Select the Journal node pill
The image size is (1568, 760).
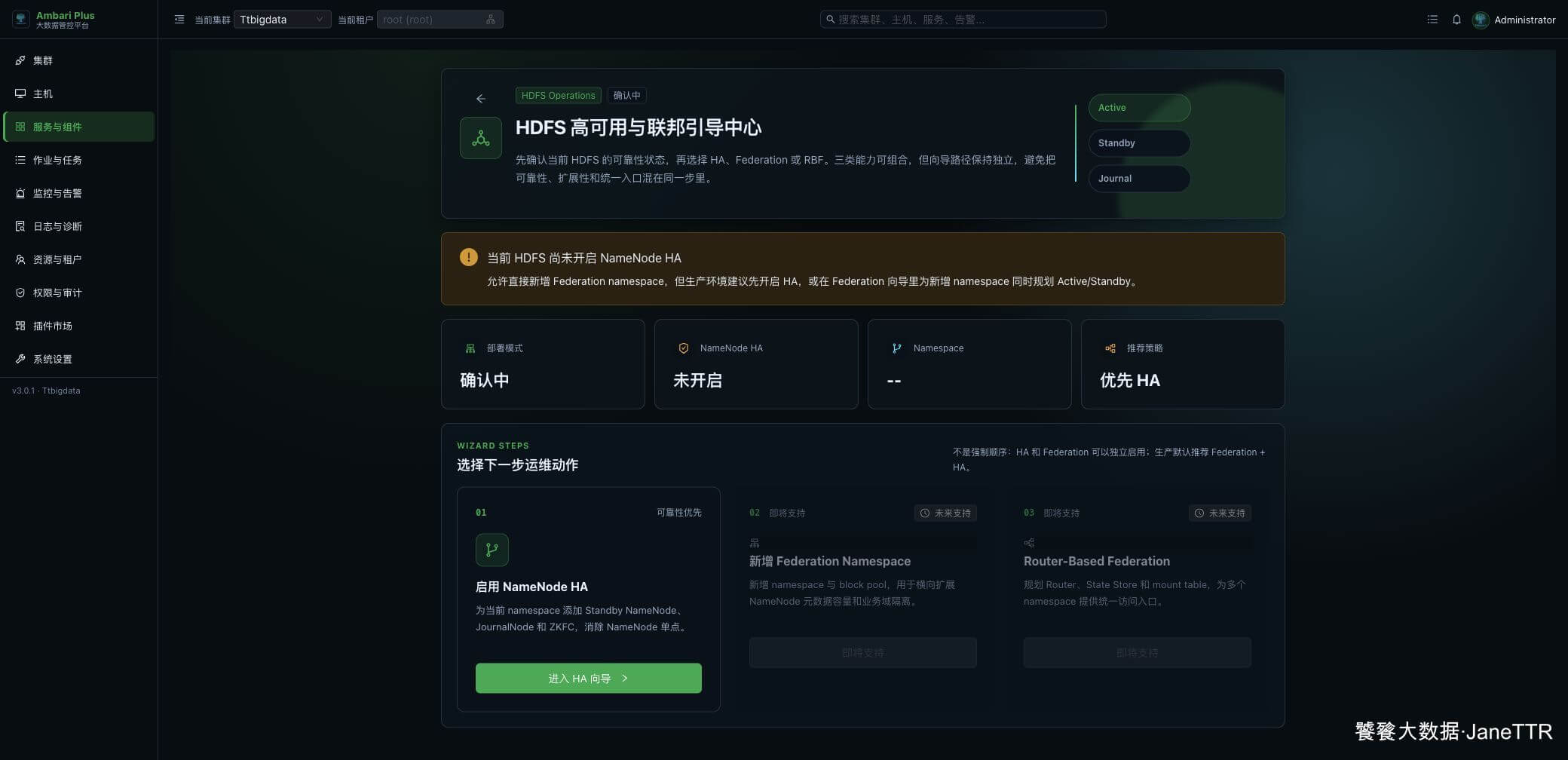point(1139,179)
